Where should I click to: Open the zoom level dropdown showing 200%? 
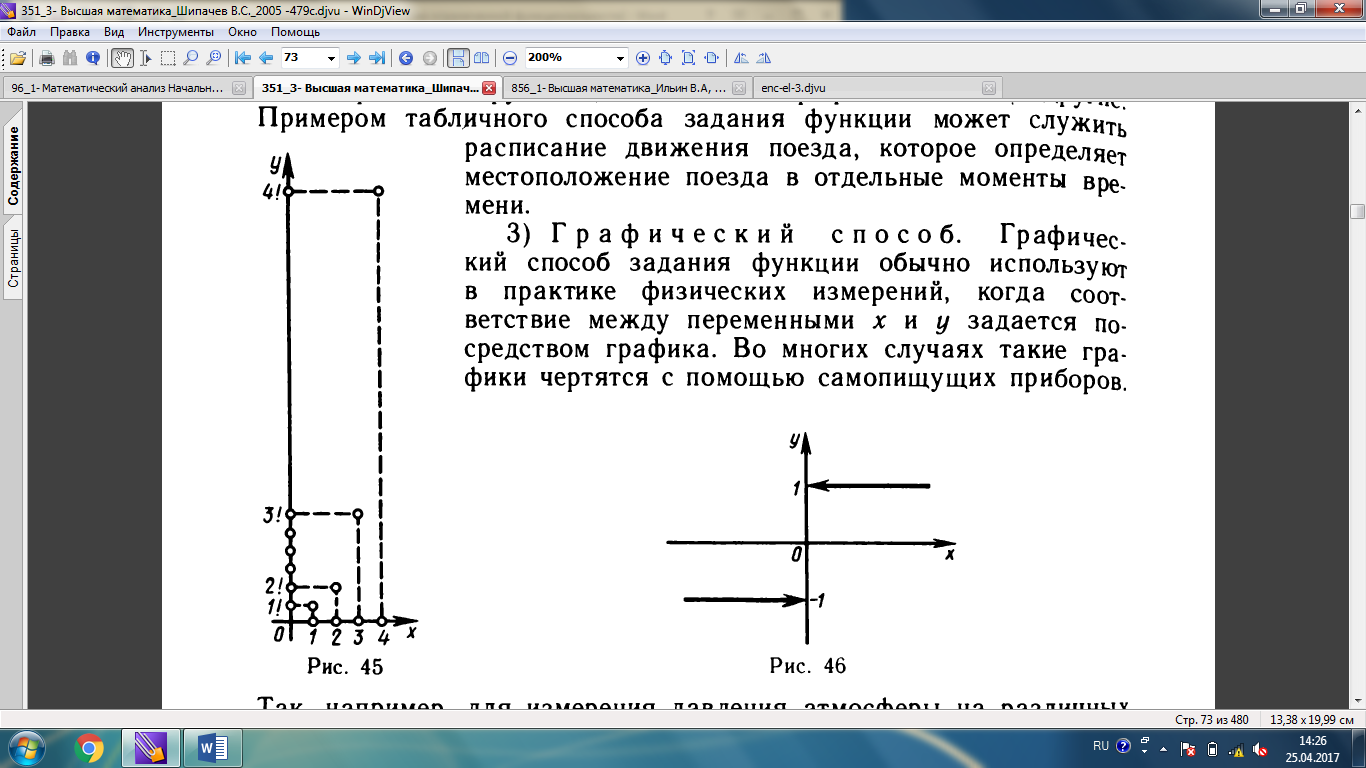tap(621, 58)
